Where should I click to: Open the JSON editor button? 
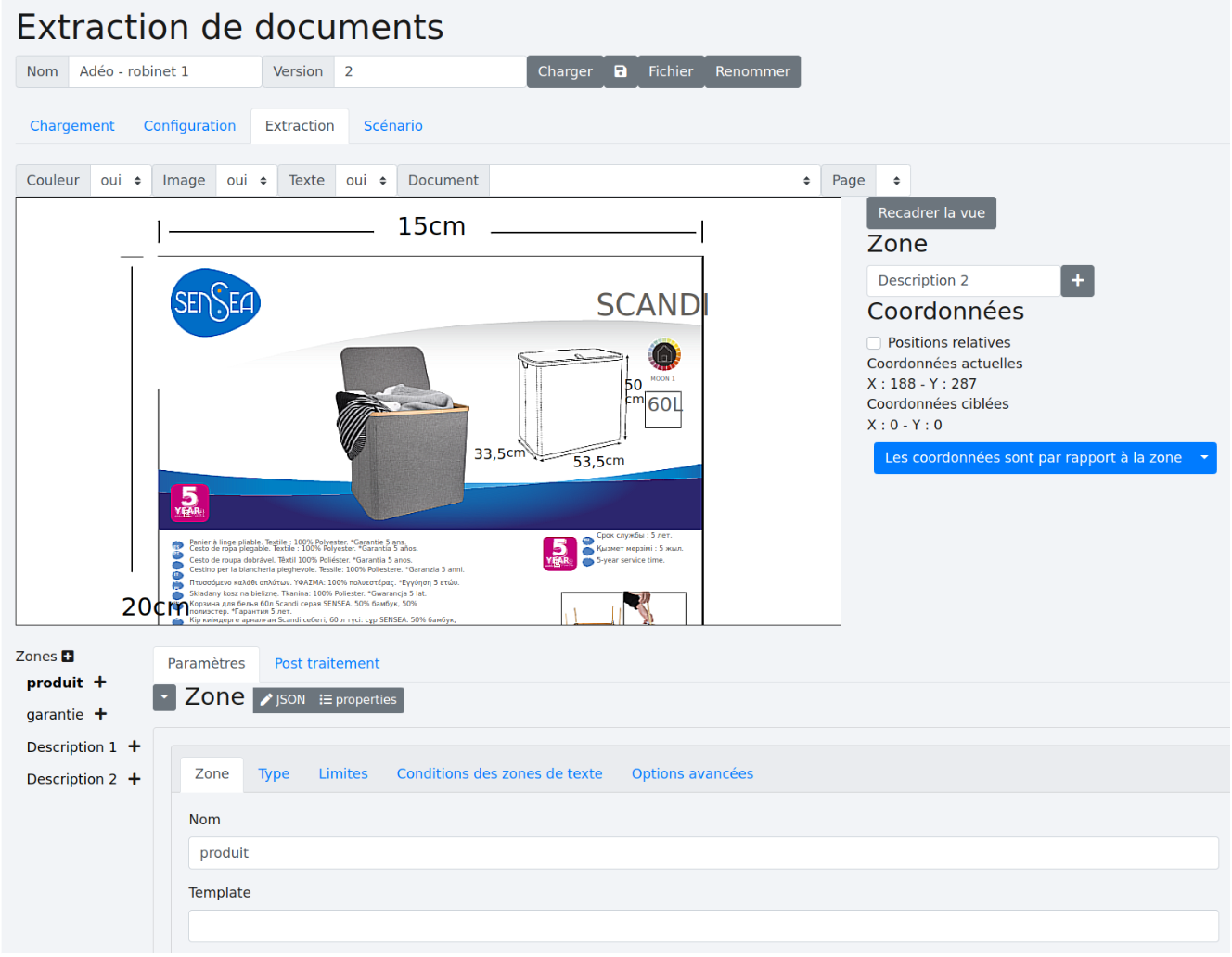[283, 700]
